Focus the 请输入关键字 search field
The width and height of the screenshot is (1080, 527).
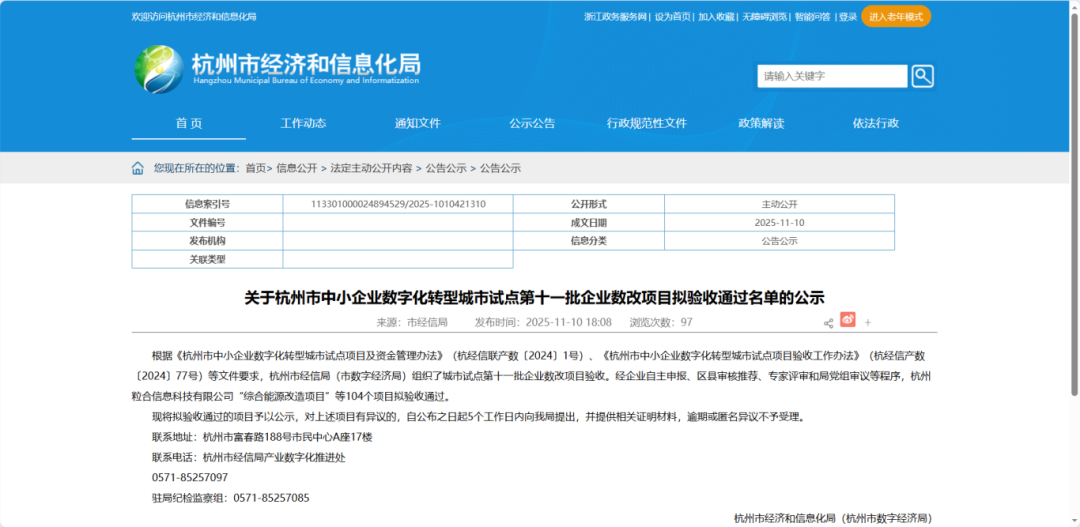click(832, 76)
